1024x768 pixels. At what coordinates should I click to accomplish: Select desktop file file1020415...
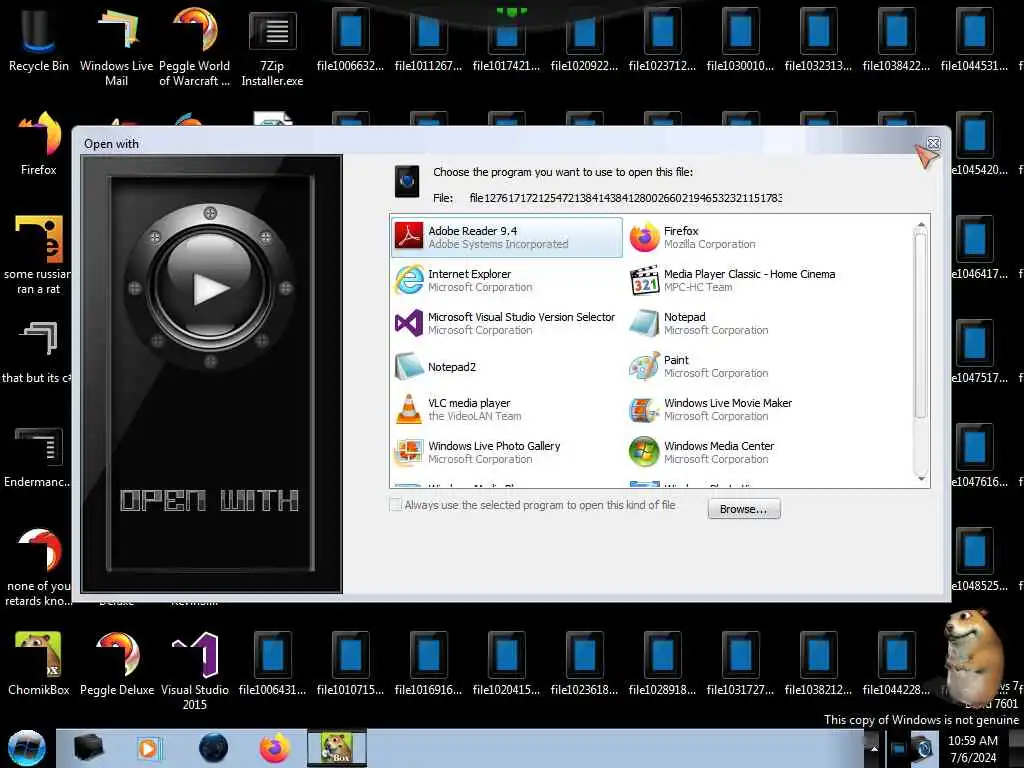point(506,664)
